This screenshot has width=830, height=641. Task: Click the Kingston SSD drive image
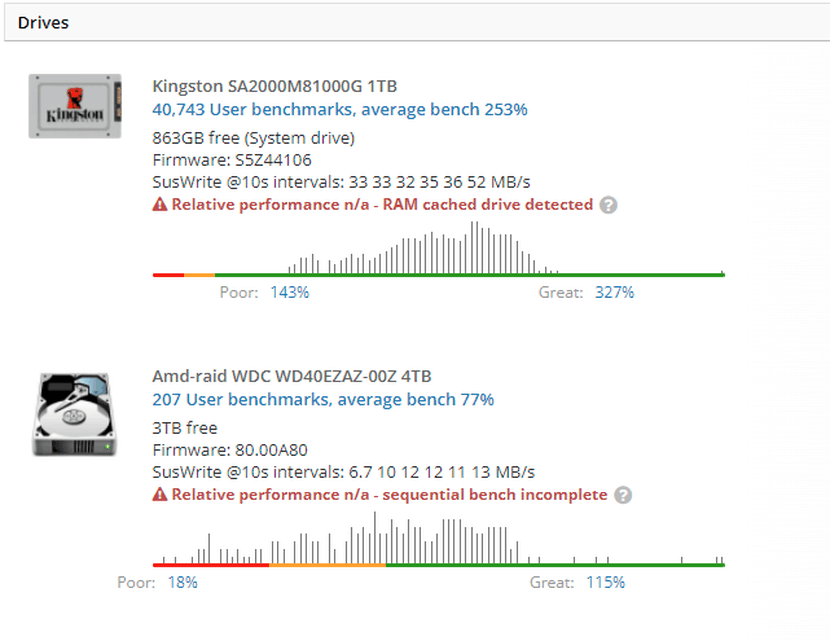pos(75,106)
